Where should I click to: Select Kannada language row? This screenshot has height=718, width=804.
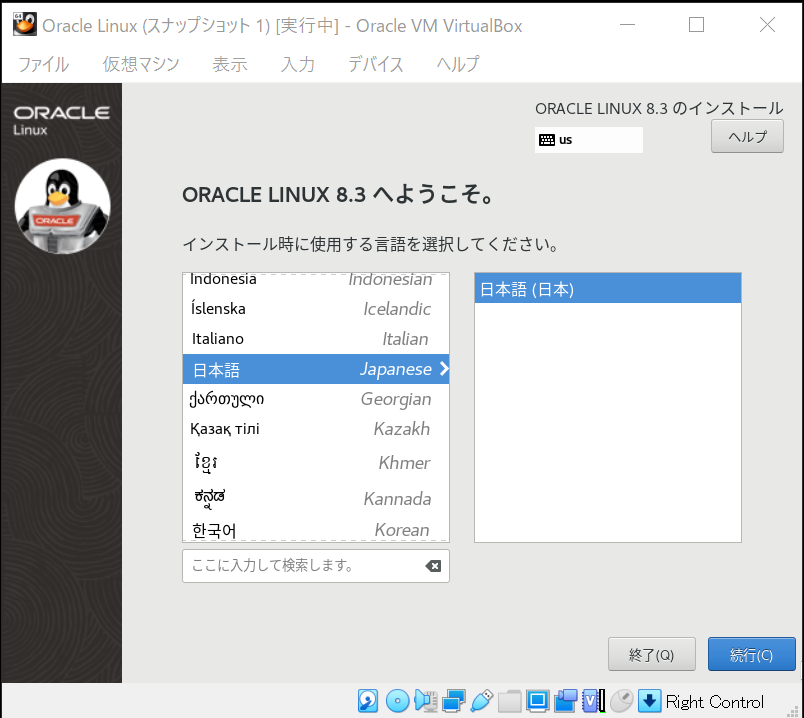coord(316,498)
